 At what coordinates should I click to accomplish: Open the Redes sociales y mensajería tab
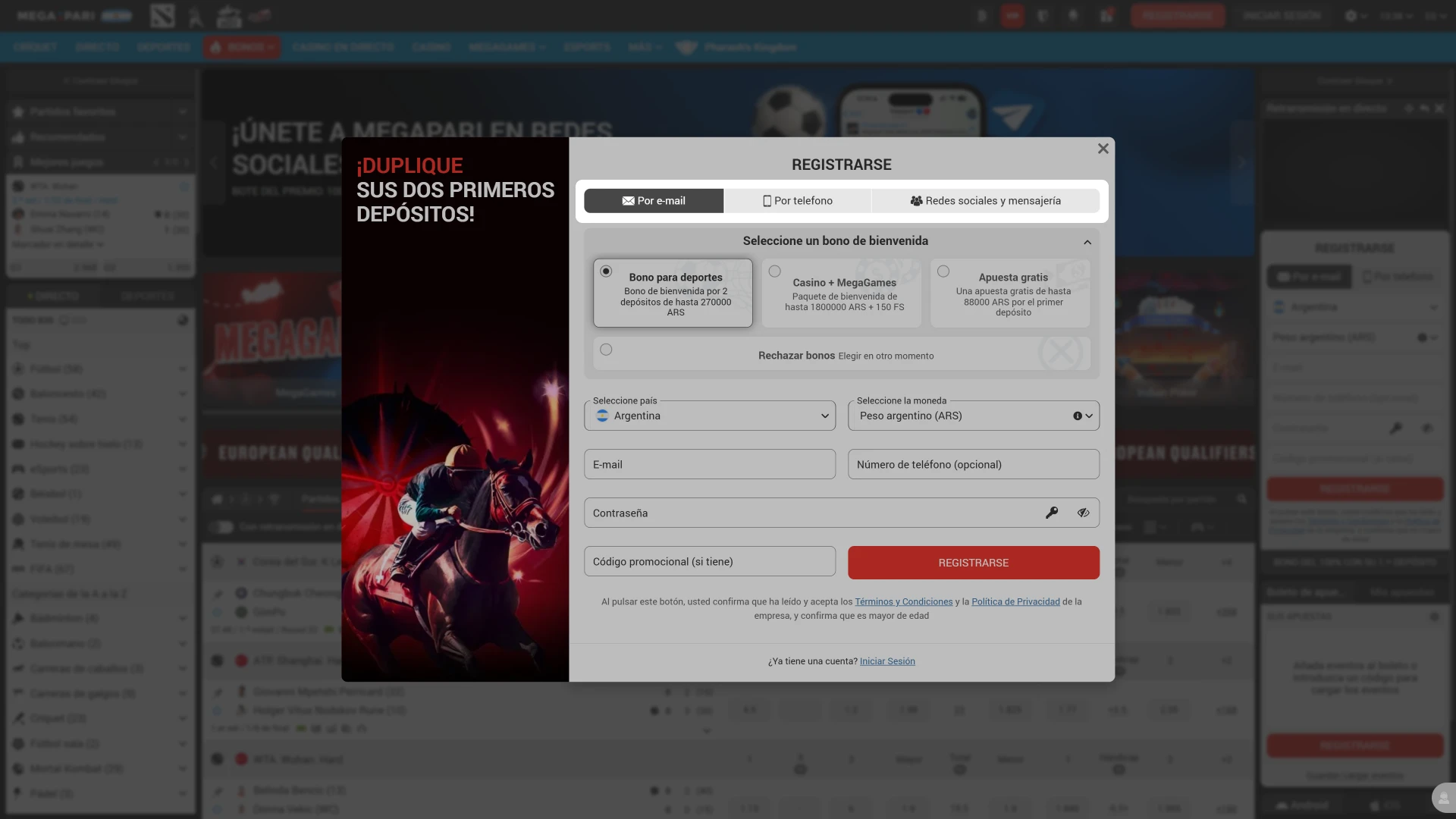tap(985, 200)
